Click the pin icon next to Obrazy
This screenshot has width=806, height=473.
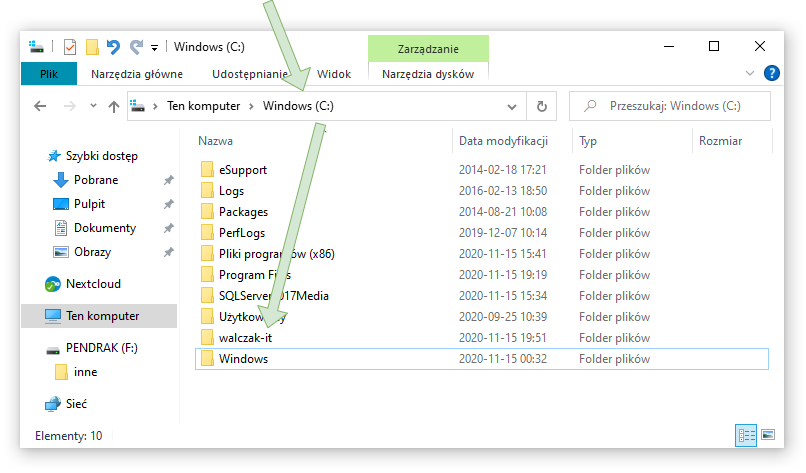point(168,252)
